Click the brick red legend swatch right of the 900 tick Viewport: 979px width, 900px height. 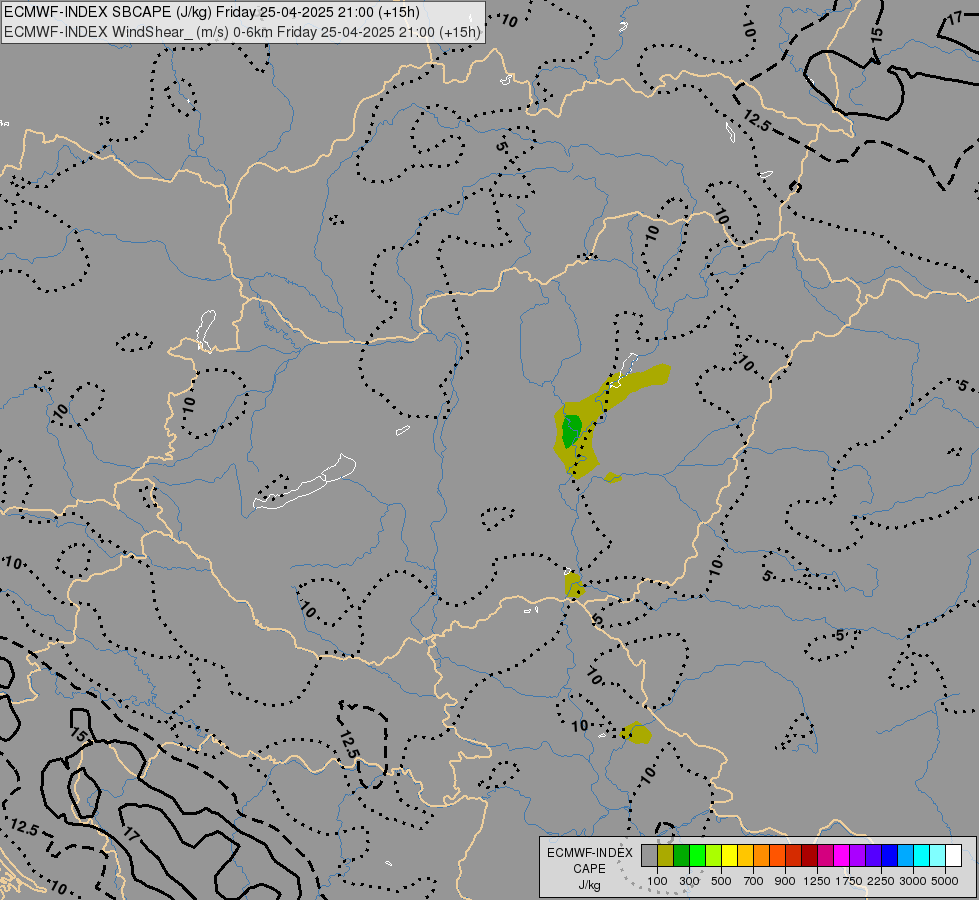794,855
